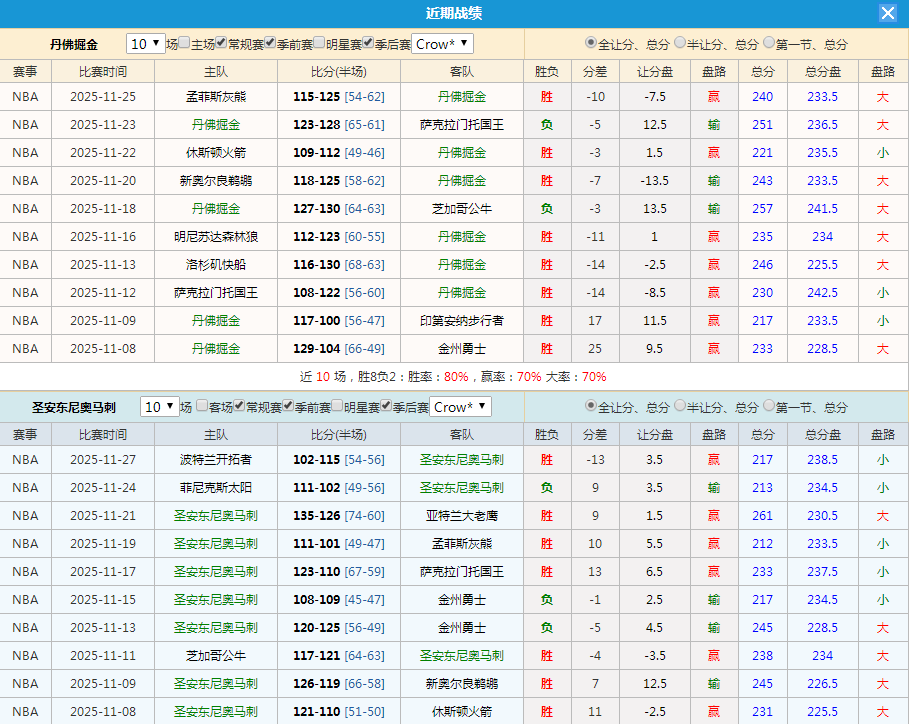Check the 明星赛 checkbox in the Nuggets row
This screenshot has width=909, height=724.
(x=317, y=44)
